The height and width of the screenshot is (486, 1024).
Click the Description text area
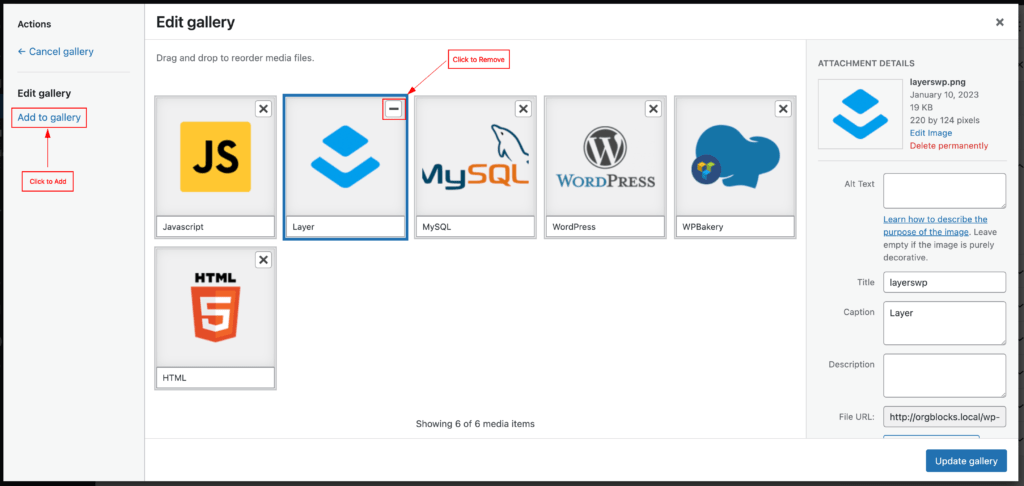click(x=944, y=375)
